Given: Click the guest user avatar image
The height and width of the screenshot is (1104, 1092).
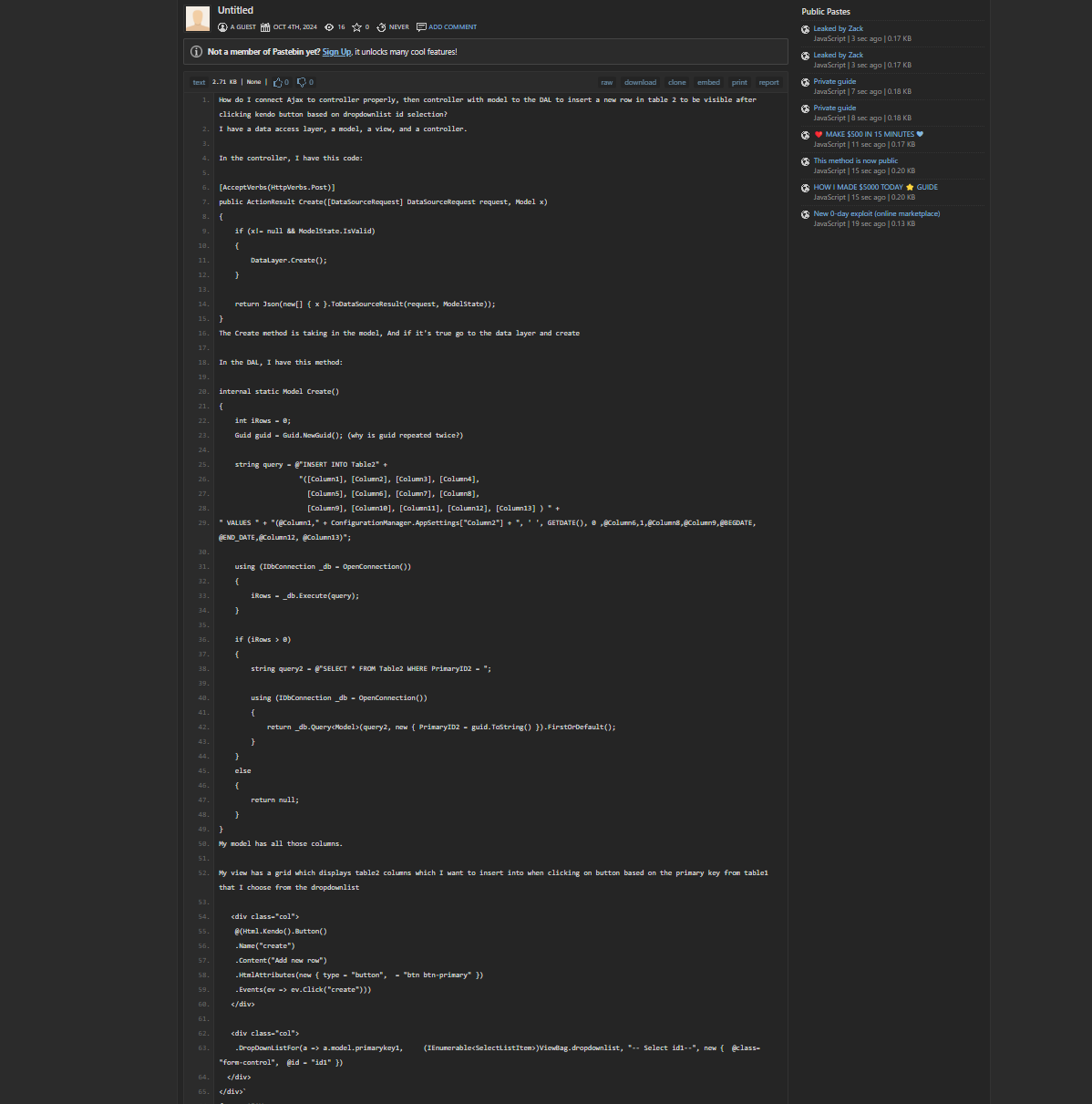Looking at the screenshot, I should (197, 18).
